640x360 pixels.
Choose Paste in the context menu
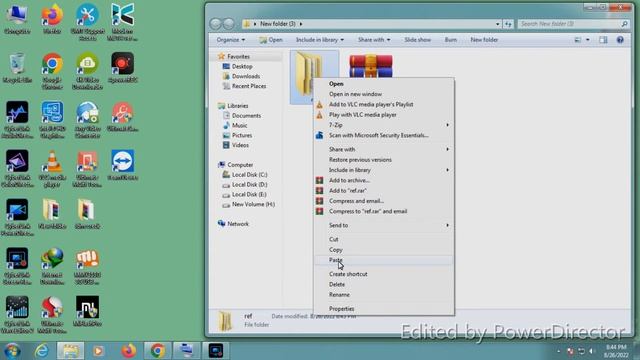click(384, 260)
